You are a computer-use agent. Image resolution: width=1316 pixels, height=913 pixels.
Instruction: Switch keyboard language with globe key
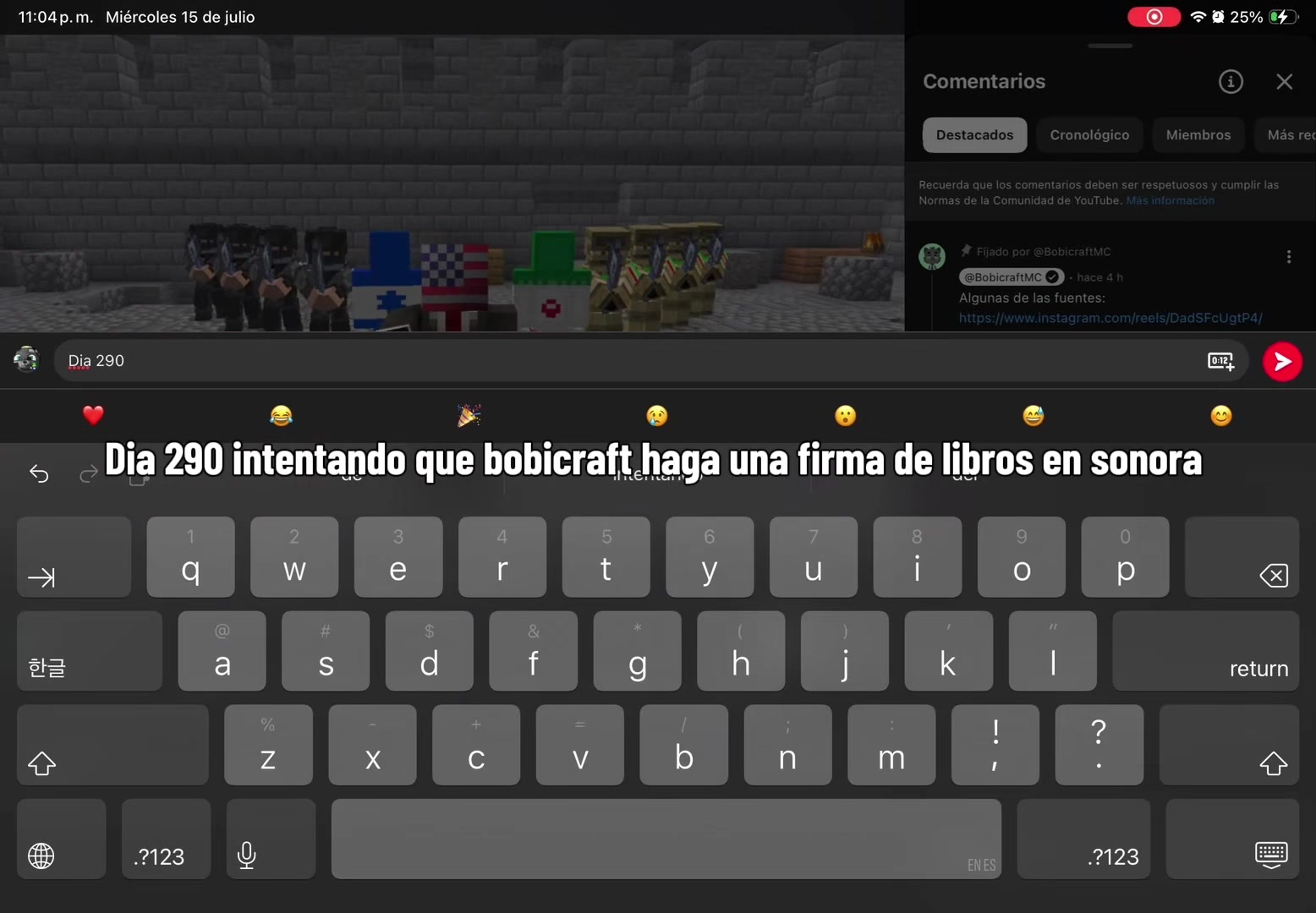tap(62, 839)
